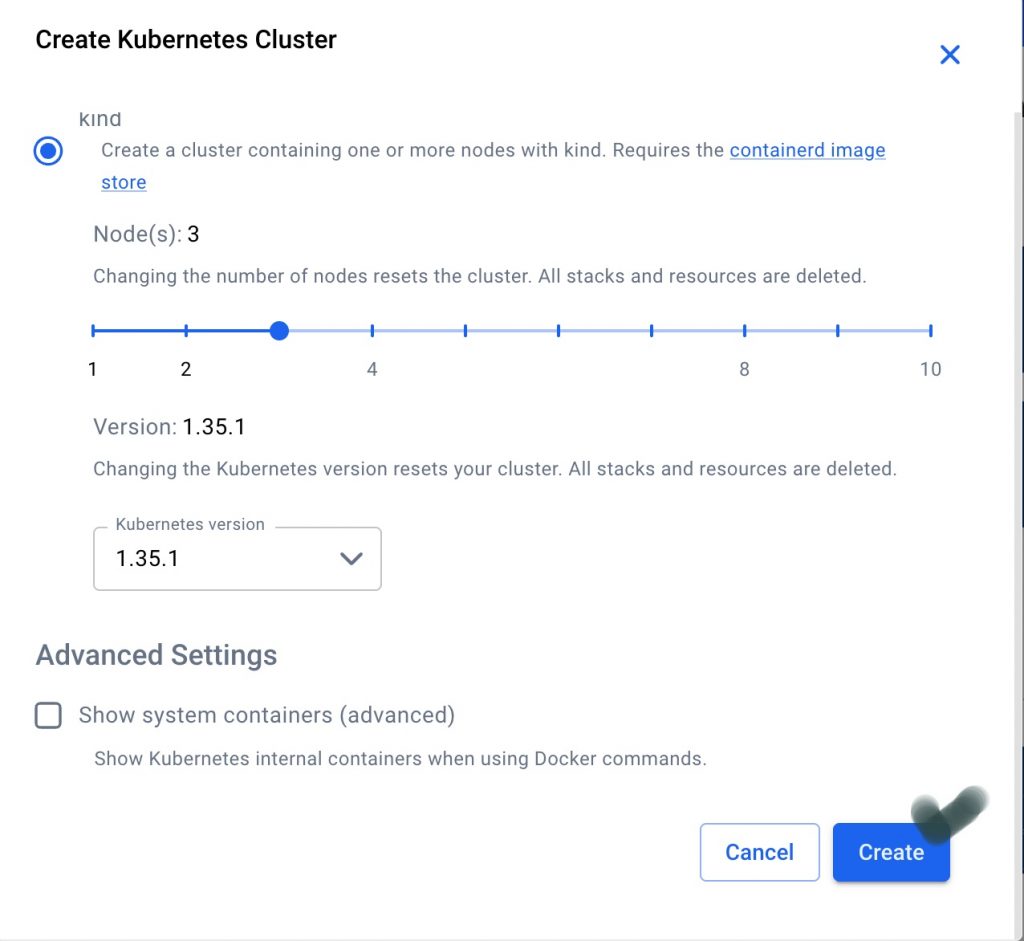The width and height of the screenshot is (1024, 941).
Task: Close the Create Kubernetes Cluster dialog
Action: coord(949,55)
